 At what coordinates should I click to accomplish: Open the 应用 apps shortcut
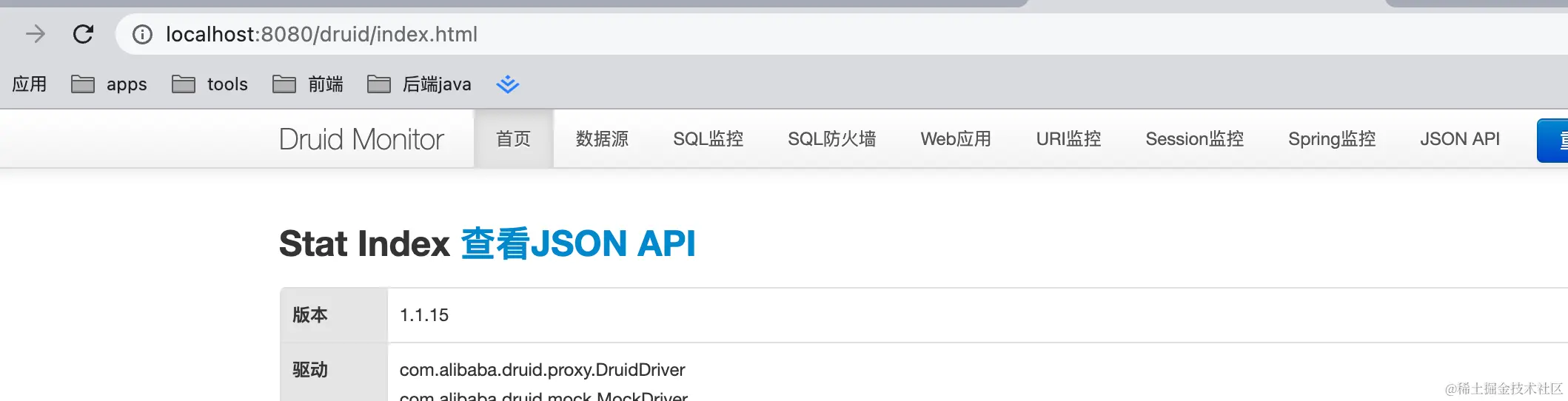pos(30,84)
